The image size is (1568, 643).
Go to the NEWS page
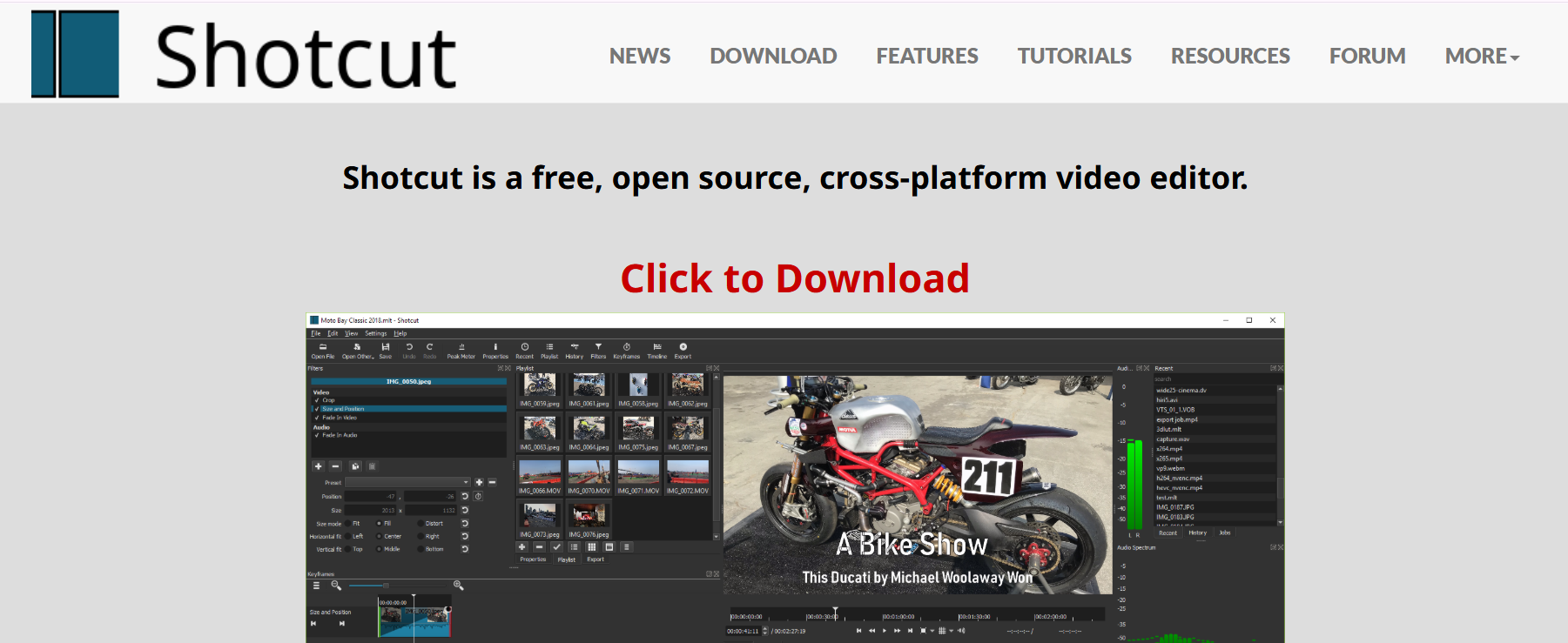click(x=640, y=57)
